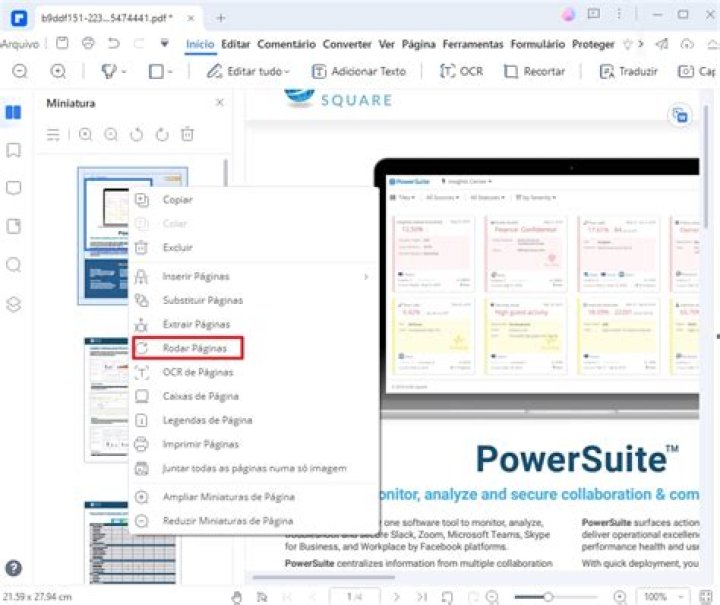Open the layers sidebar panel
Screen dimensions: 720x605
pos(13,304)
